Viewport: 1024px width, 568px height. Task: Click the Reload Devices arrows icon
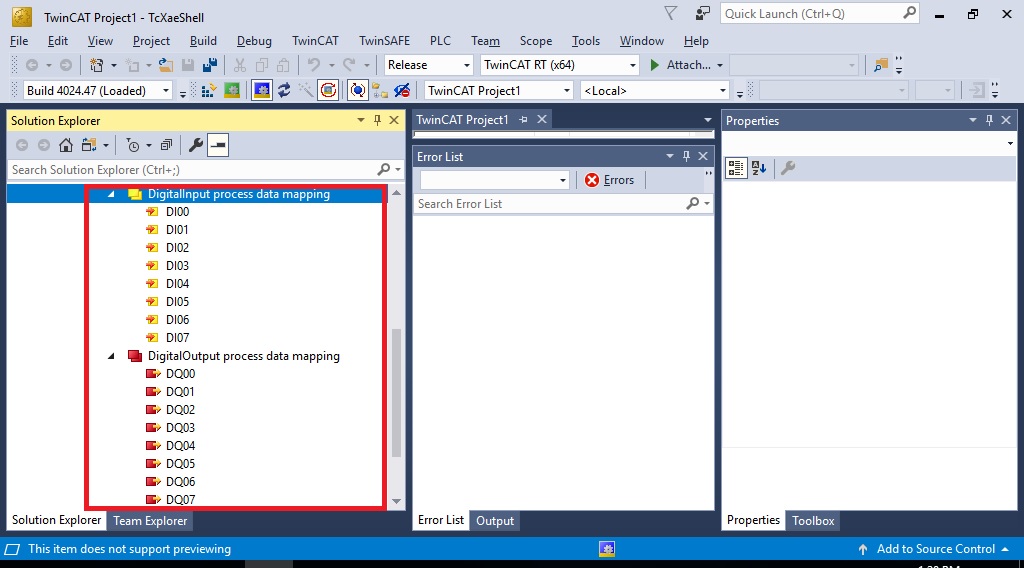[x=284, y=90]
